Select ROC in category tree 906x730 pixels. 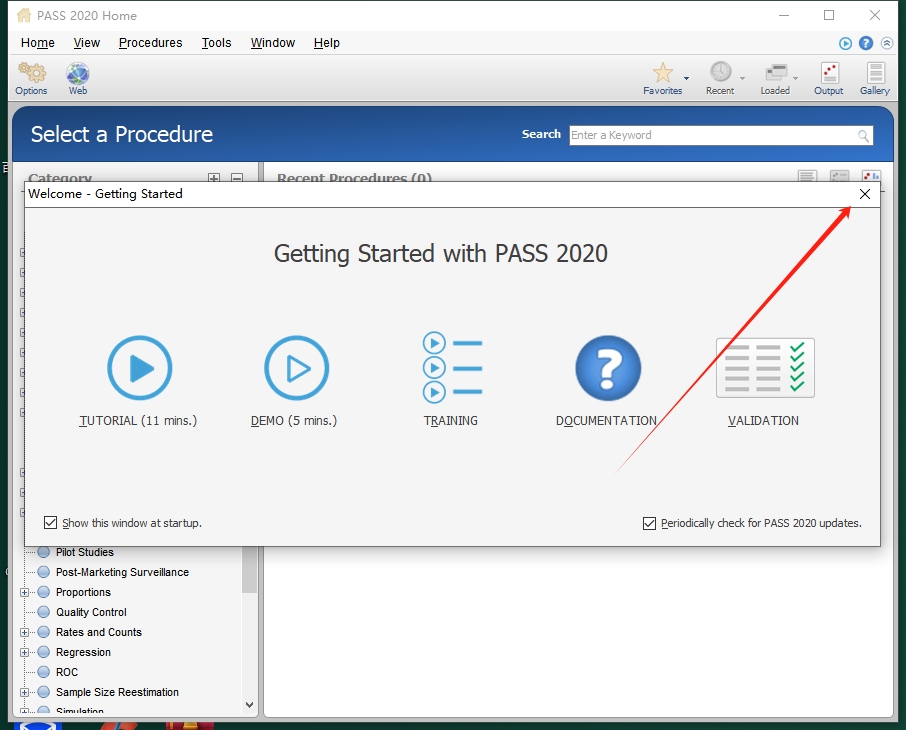(67, 672)
